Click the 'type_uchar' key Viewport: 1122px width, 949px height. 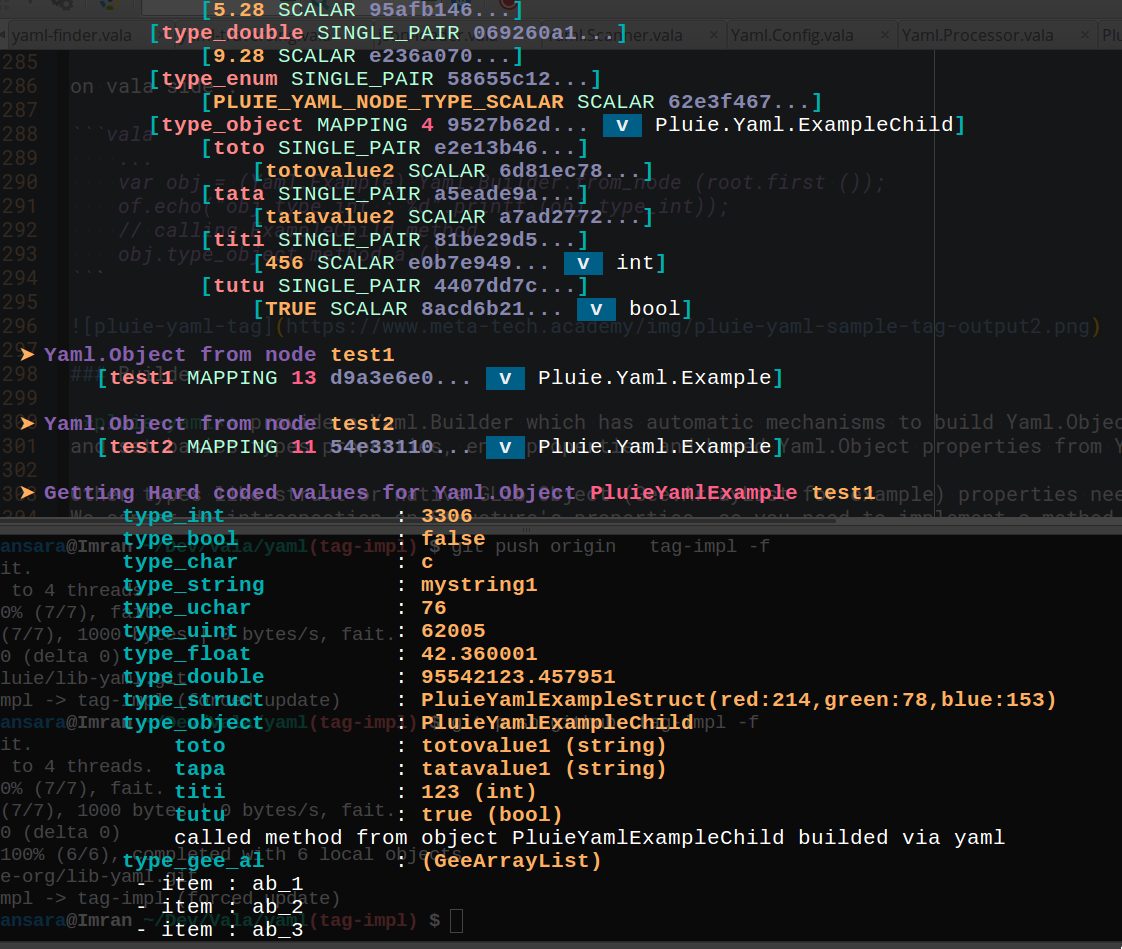186,608
